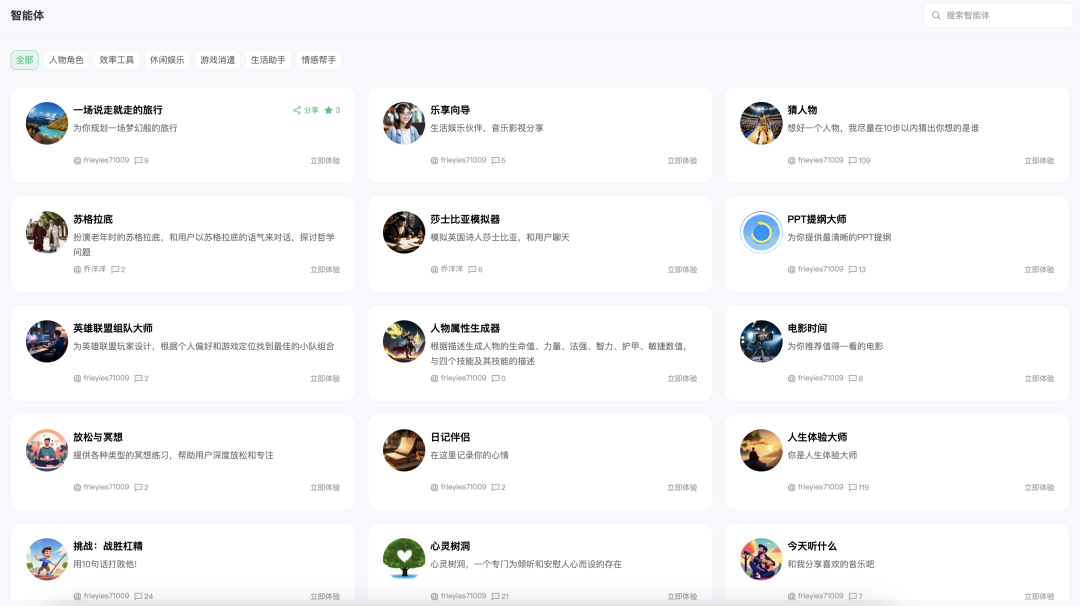Click 立即体验 on 莎士比亚模拟器 card
1080x606 pixels.
tap(682, 269)
